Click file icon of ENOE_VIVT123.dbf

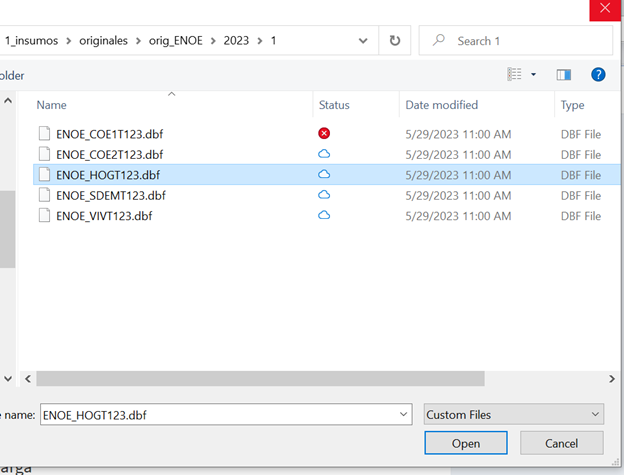click(x=44, y=216)
